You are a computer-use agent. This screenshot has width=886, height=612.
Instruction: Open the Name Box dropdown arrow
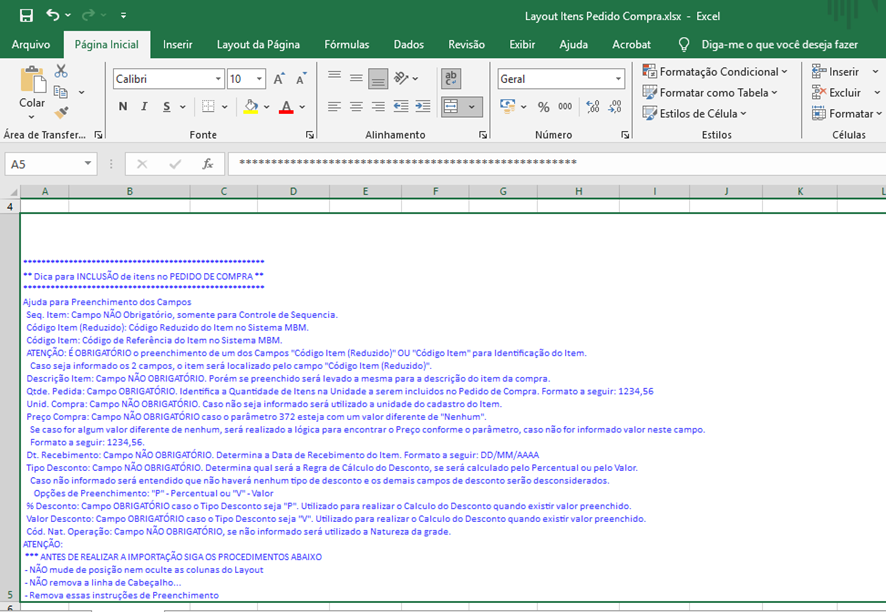(x=89, y=164)
